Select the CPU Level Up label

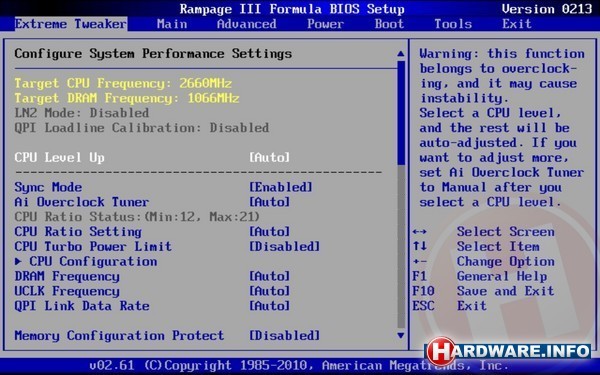pos(59,157)
